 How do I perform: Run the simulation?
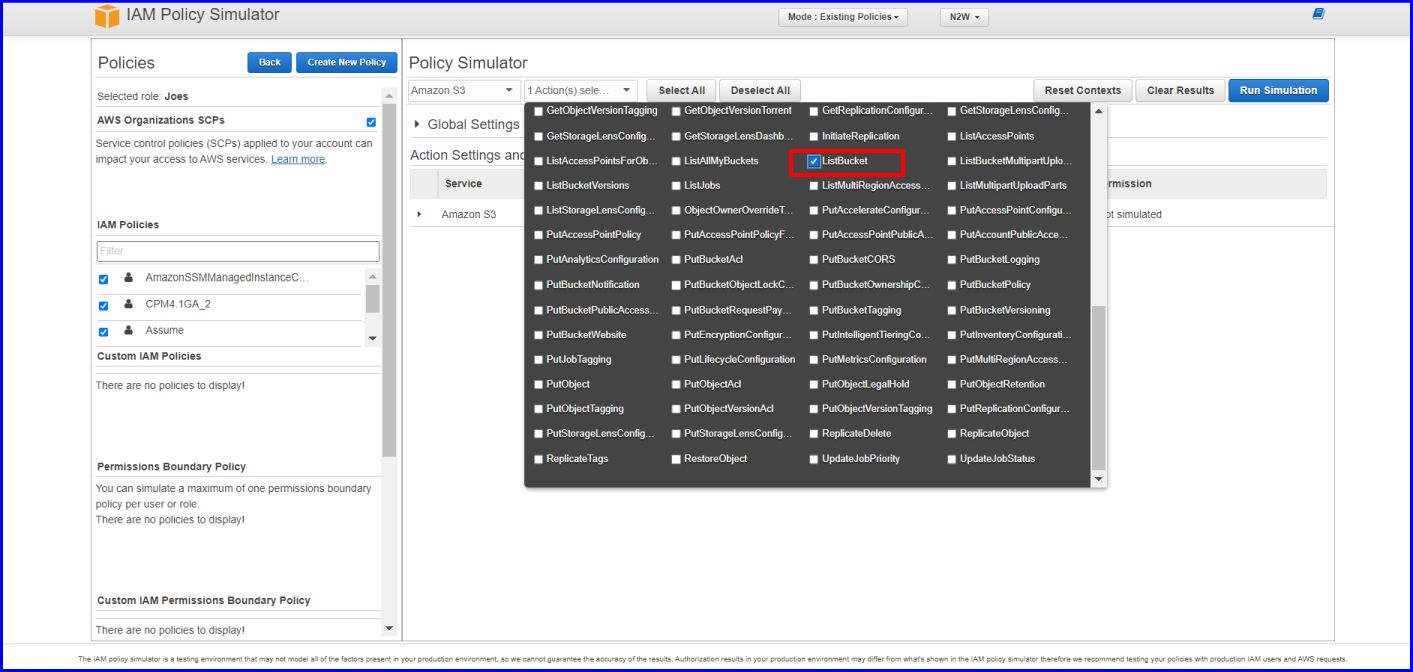click(x=1278, y=90)
